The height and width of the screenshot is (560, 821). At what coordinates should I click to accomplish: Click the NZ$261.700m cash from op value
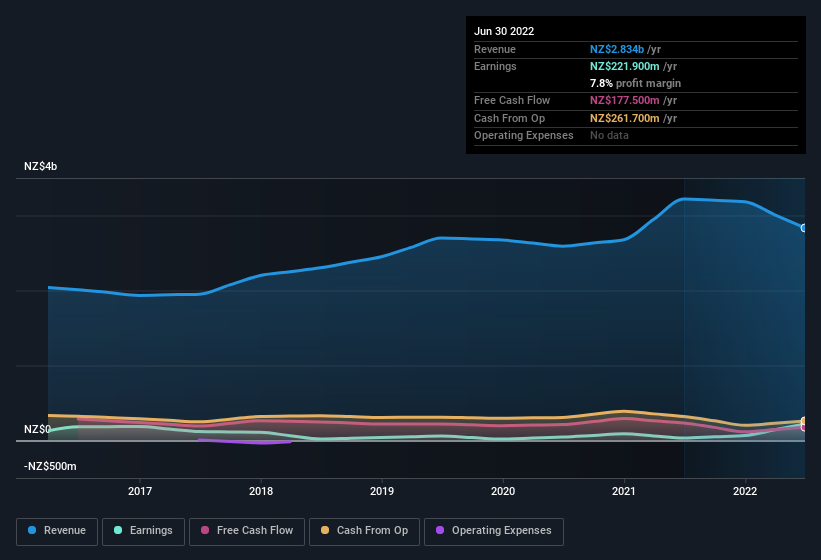click(625, 118)
